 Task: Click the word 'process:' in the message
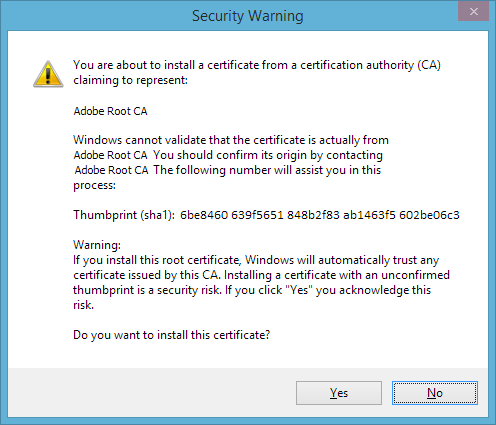tap(94, 185)
